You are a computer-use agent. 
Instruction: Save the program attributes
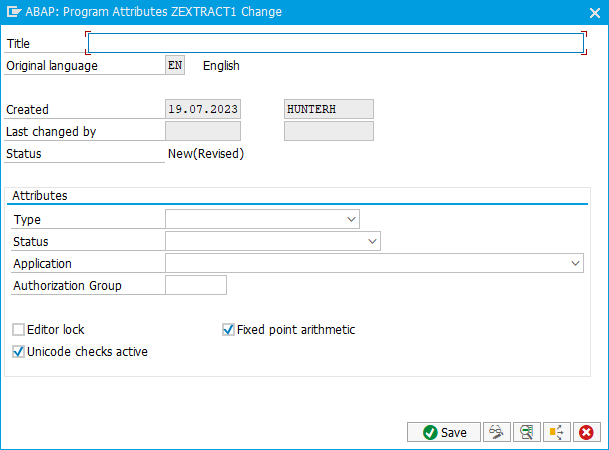click(444, 432)
